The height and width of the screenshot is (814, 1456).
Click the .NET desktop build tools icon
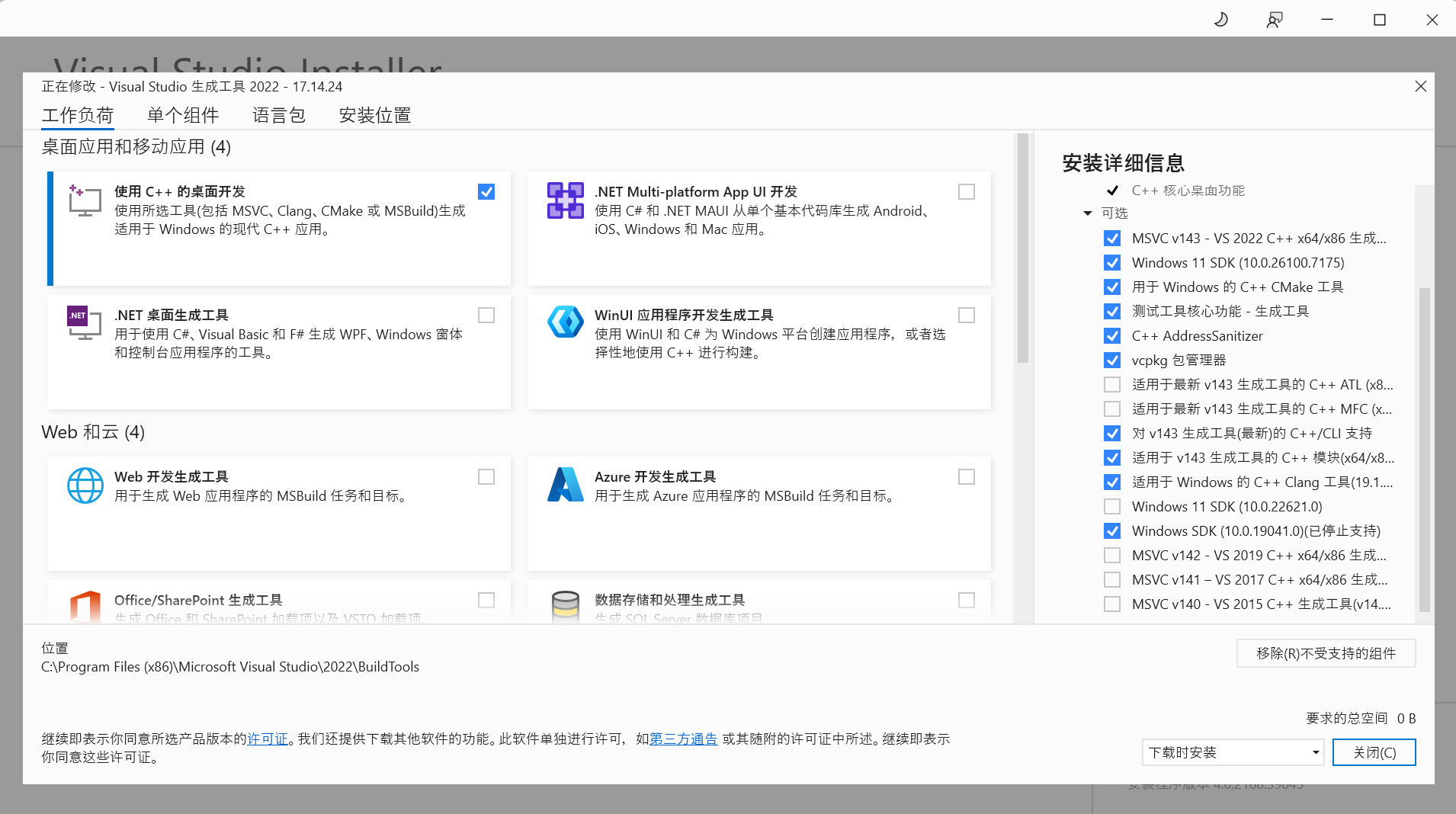pos(85,323)
